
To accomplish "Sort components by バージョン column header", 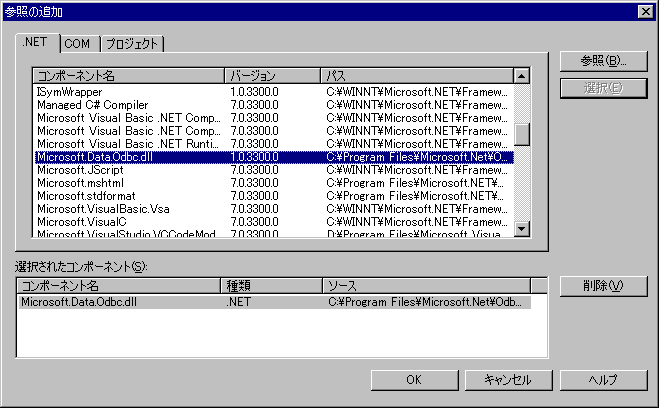I will [x=272, y=75].
